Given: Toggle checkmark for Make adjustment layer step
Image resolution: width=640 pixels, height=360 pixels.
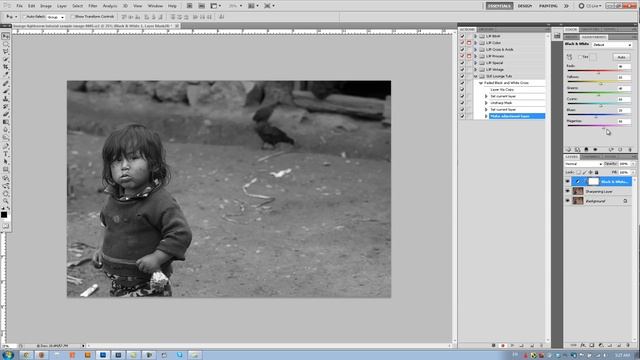Looking at the screenshot, I should tap(462, 116).
